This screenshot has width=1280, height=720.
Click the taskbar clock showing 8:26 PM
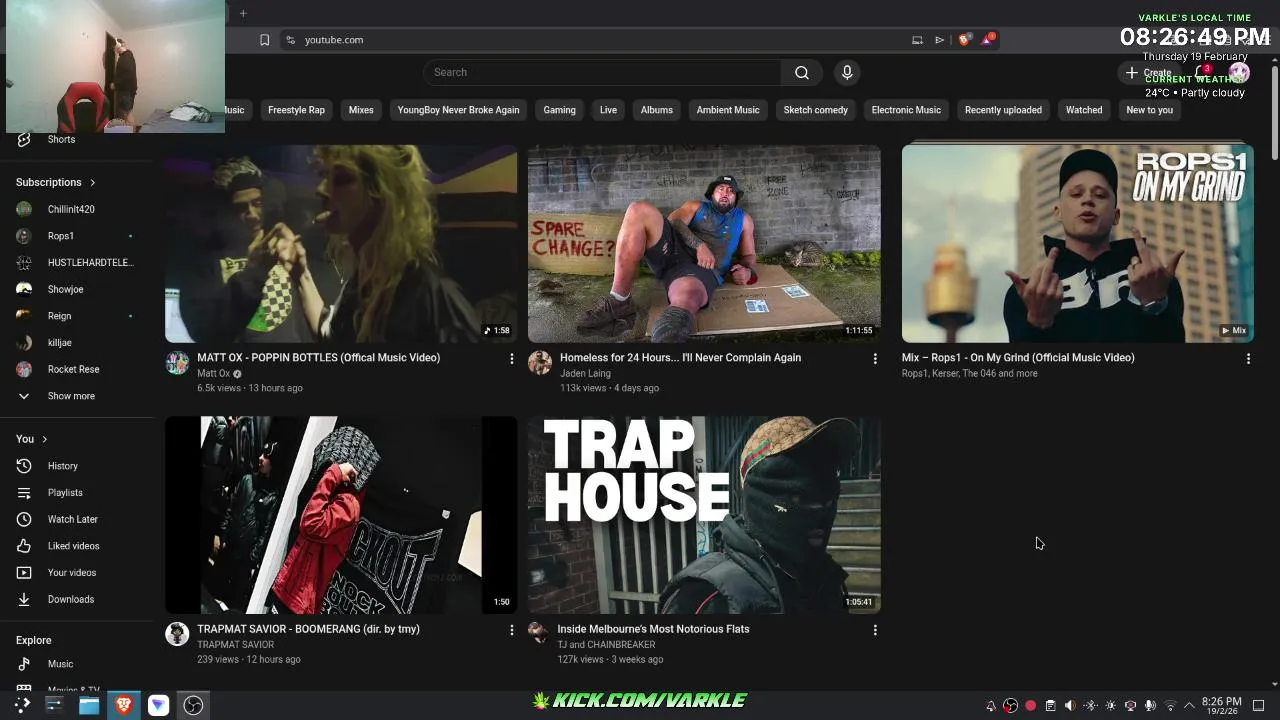pyautogui.click(x=1221, y=706)
